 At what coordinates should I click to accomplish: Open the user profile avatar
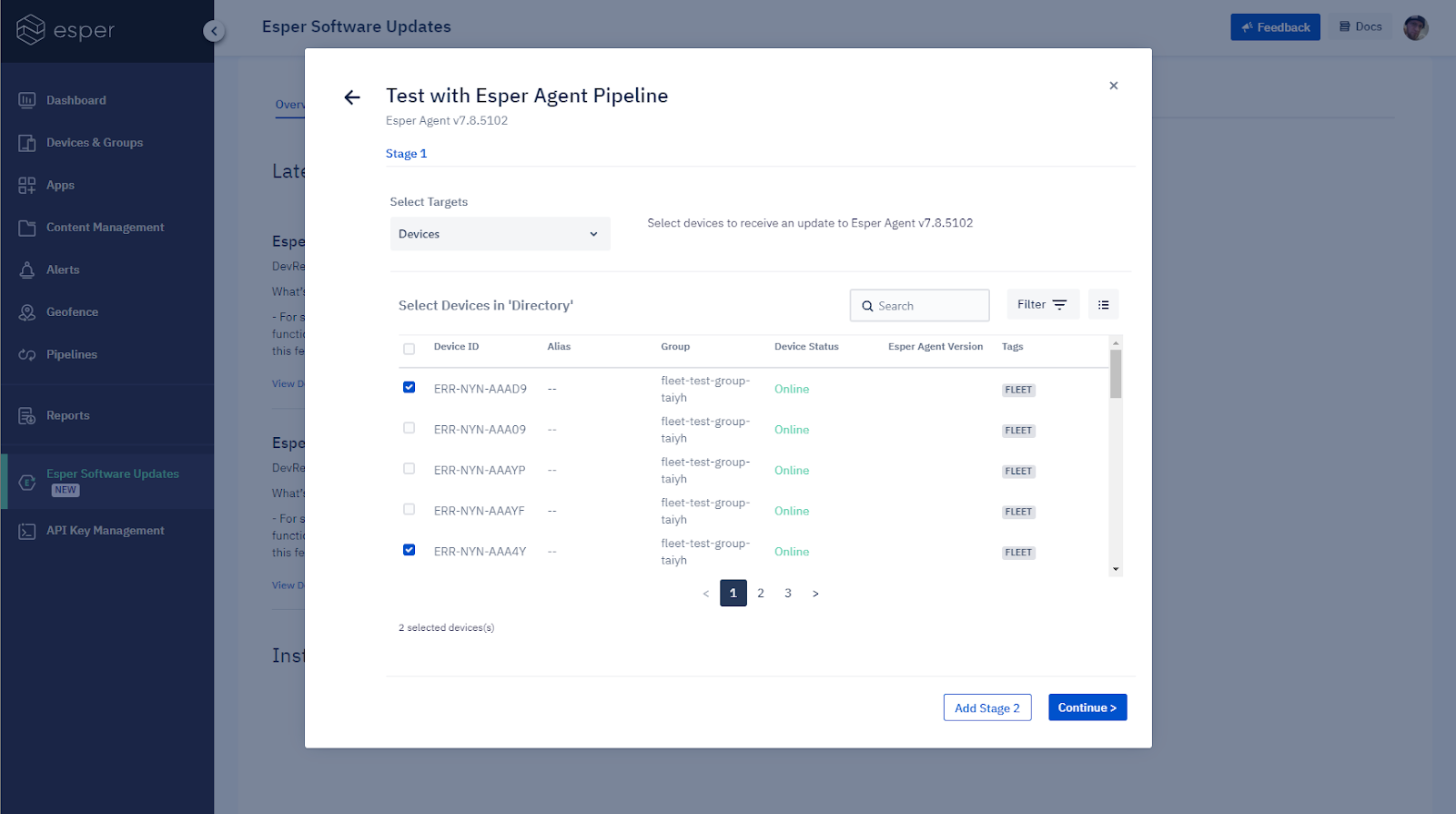click(x=1416, y=27)
